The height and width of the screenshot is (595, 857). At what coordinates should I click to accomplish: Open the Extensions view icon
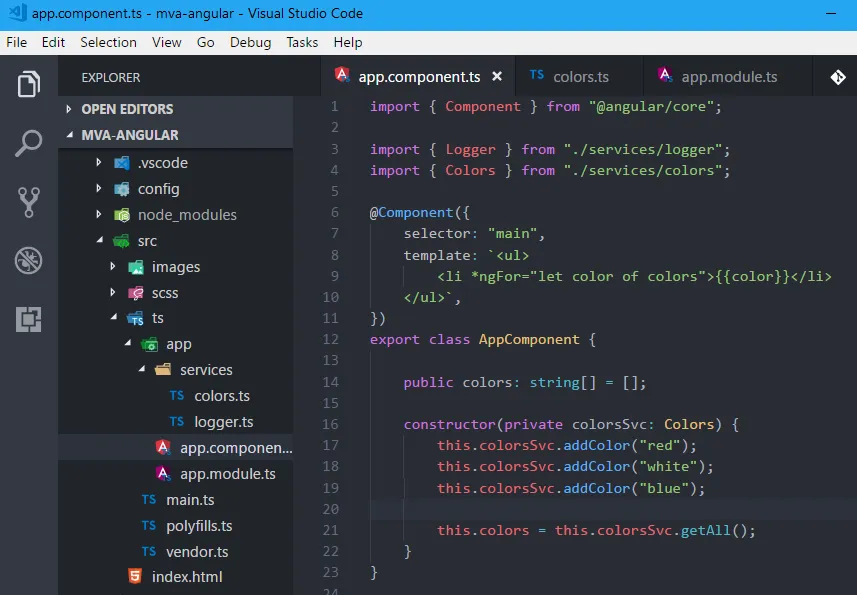28,319
